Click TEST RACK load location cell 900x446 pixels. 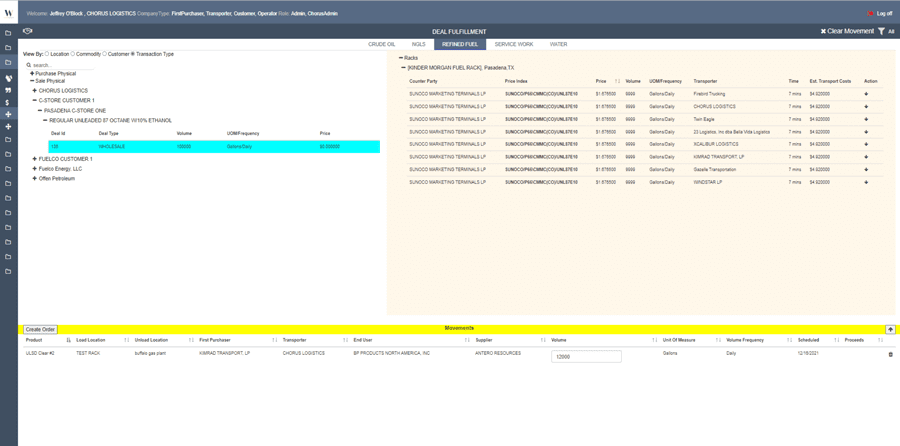click(88, 353)
